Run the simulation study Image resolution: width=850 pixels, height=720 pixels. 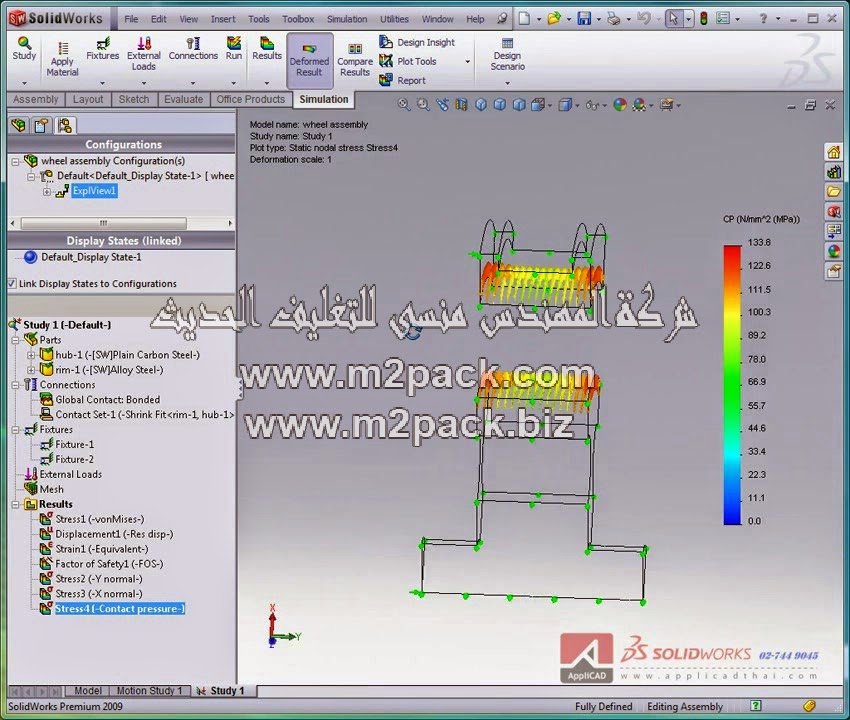coord(234,48)
